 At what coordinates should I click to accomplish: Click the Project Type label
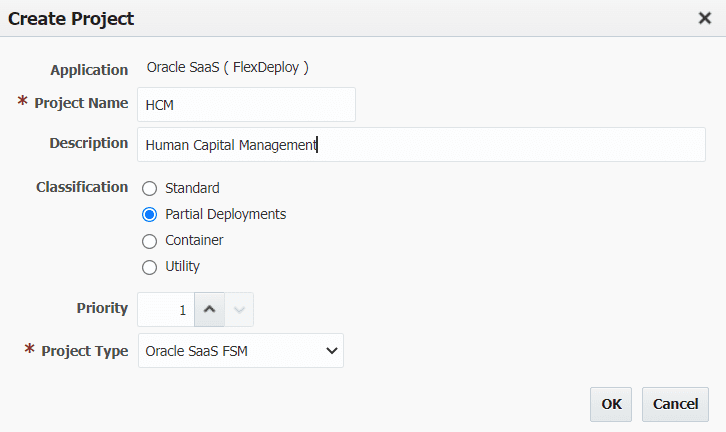pyautogui.click(x=85, y=351)
